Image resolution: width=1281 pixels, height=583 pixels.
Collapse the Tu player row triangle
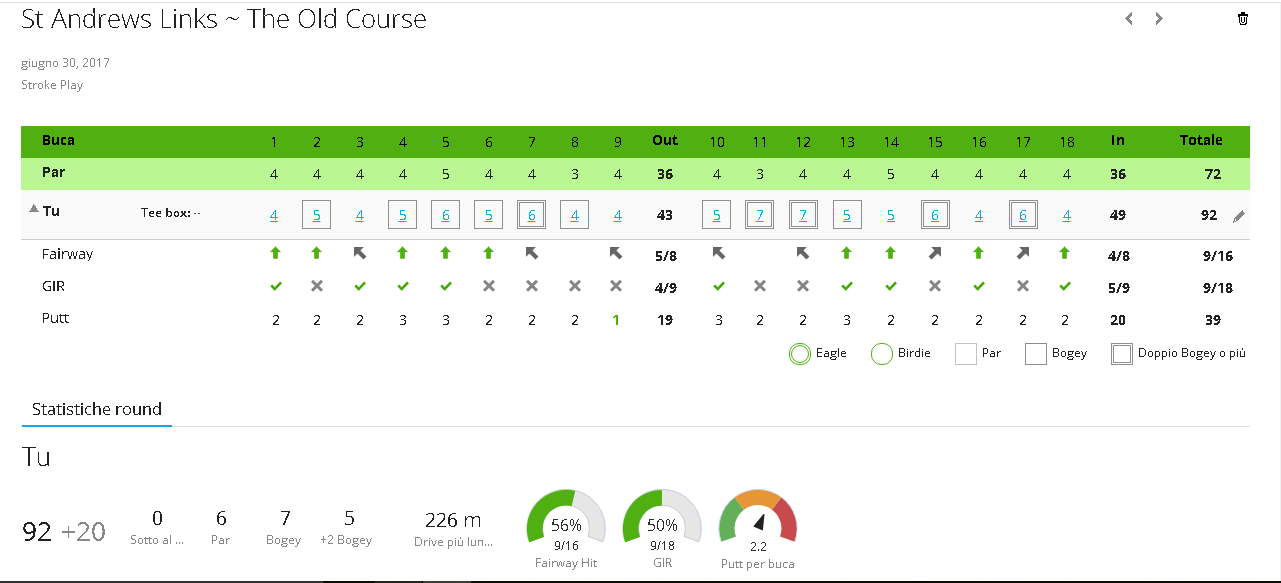33,210
